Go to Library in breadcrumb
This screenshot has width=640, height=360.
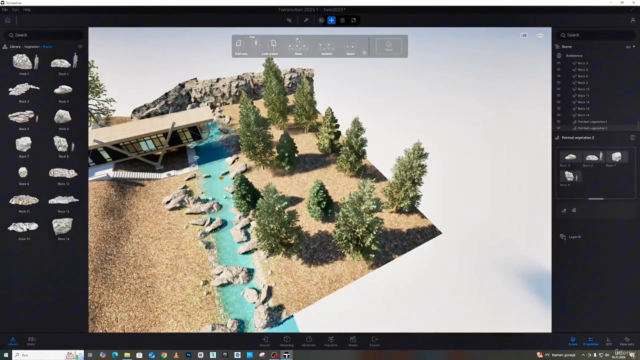click(x=15, y=47)
